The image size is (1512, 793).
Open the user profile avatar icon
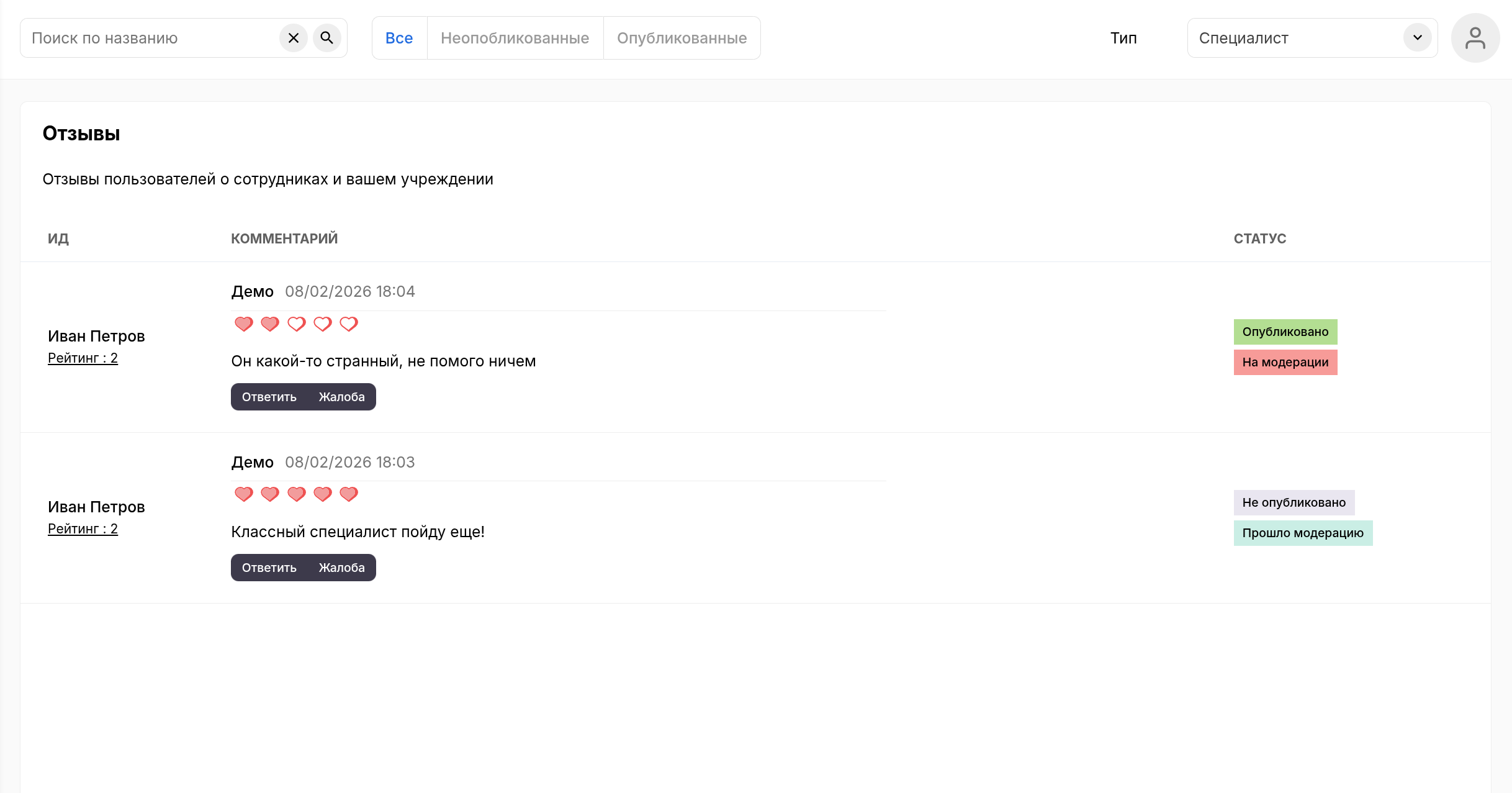[x=1475, y=38]
